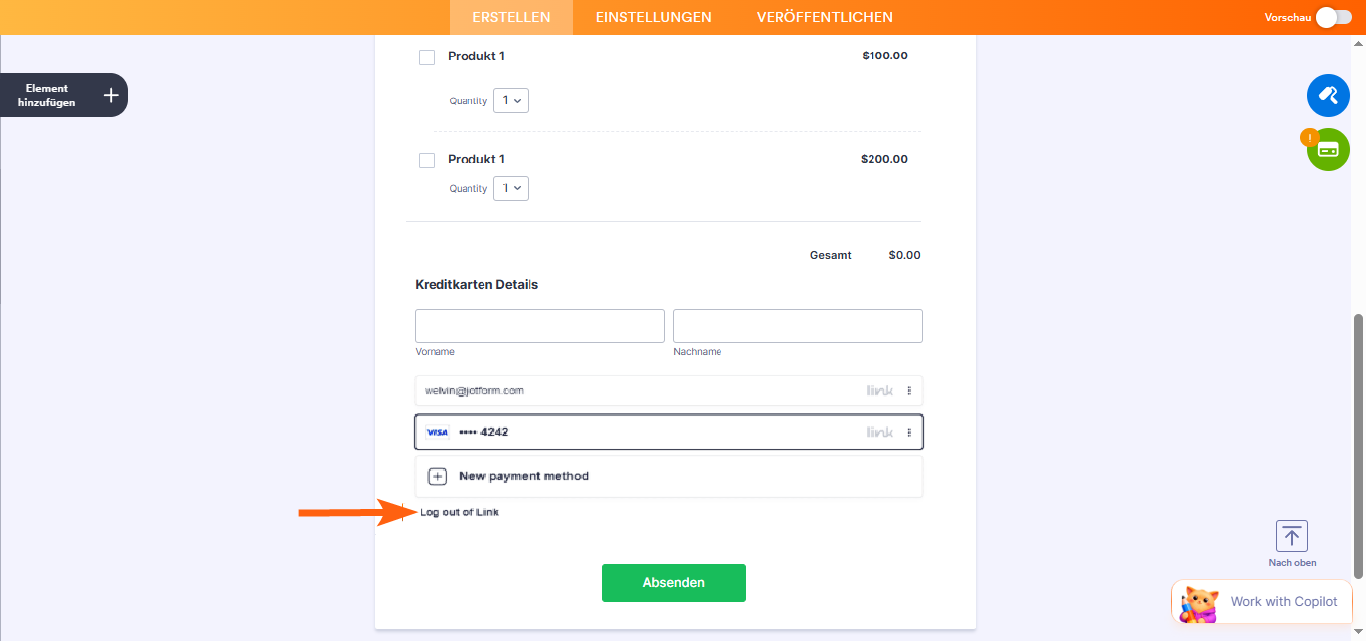Open the Quantity dropdown for the $100.00 product
This screenshot has width=1366, height=641.
pyautogui.click(x=511, y=100)
